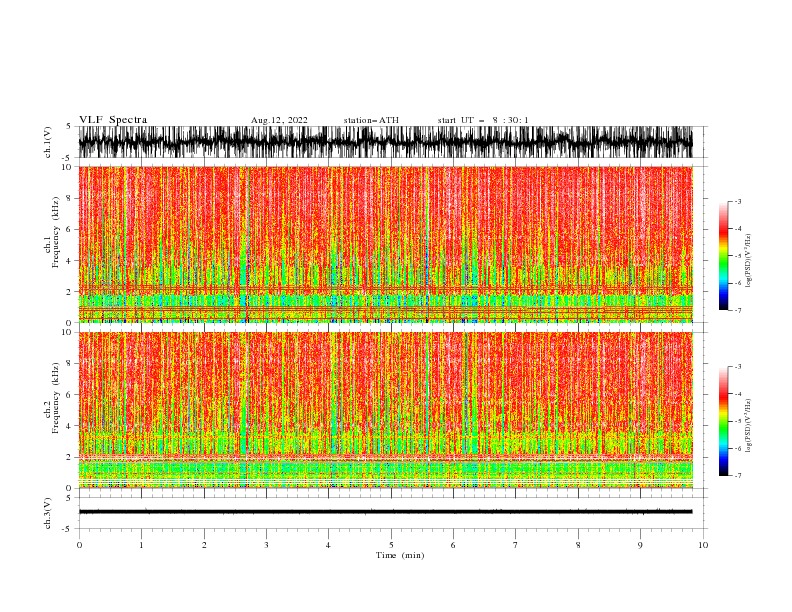Click the 'Time (min)' axis label
This screenshot has height=612, width=792.
(x=400, y=555)
